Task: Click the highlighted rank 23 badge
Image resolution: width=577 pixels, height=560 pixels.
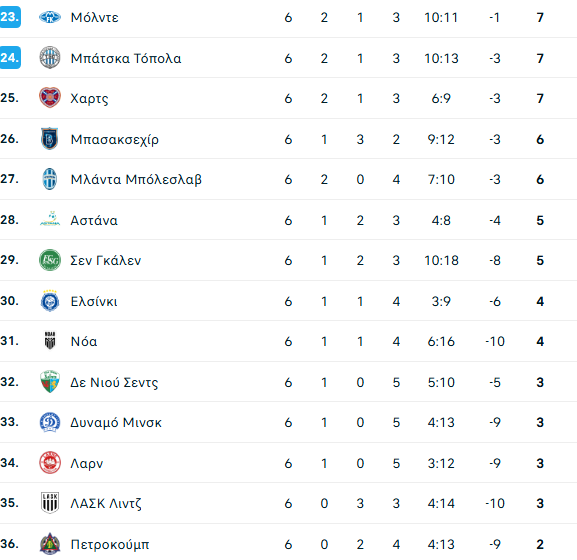Action: click(10, 17)
